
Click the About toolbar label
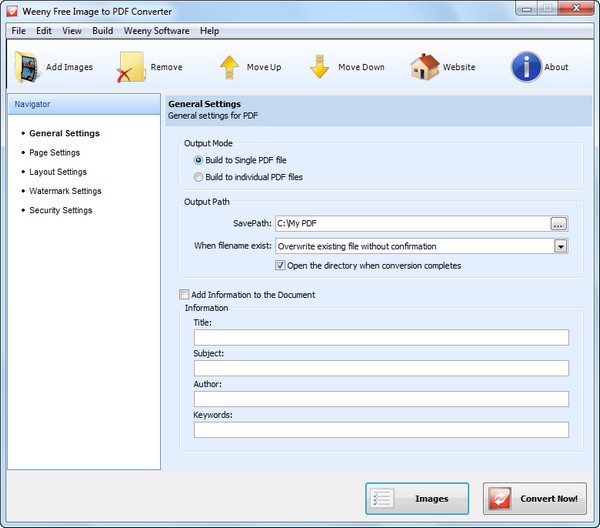coord(556,67)
